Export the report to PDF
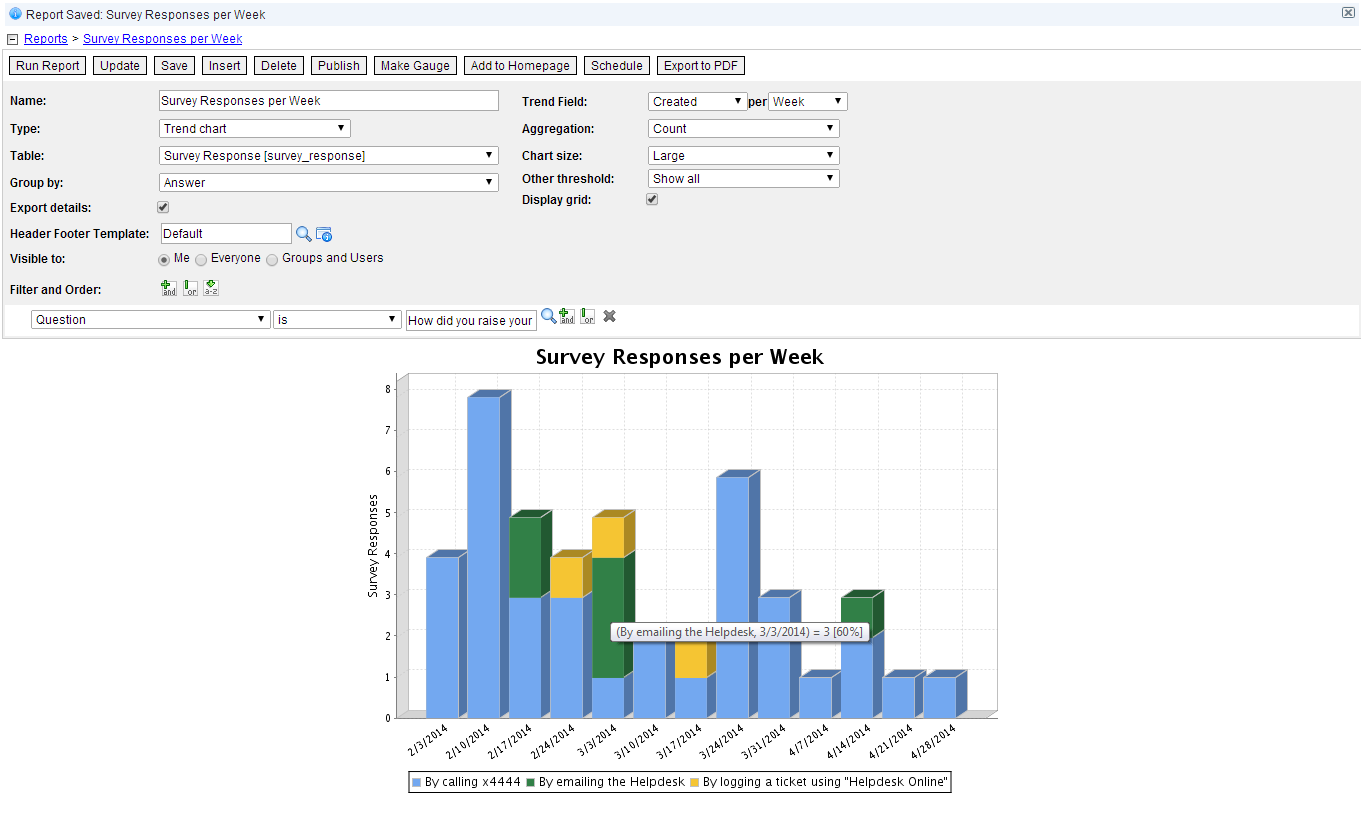 pyautogui.click(x=700, y=65)
